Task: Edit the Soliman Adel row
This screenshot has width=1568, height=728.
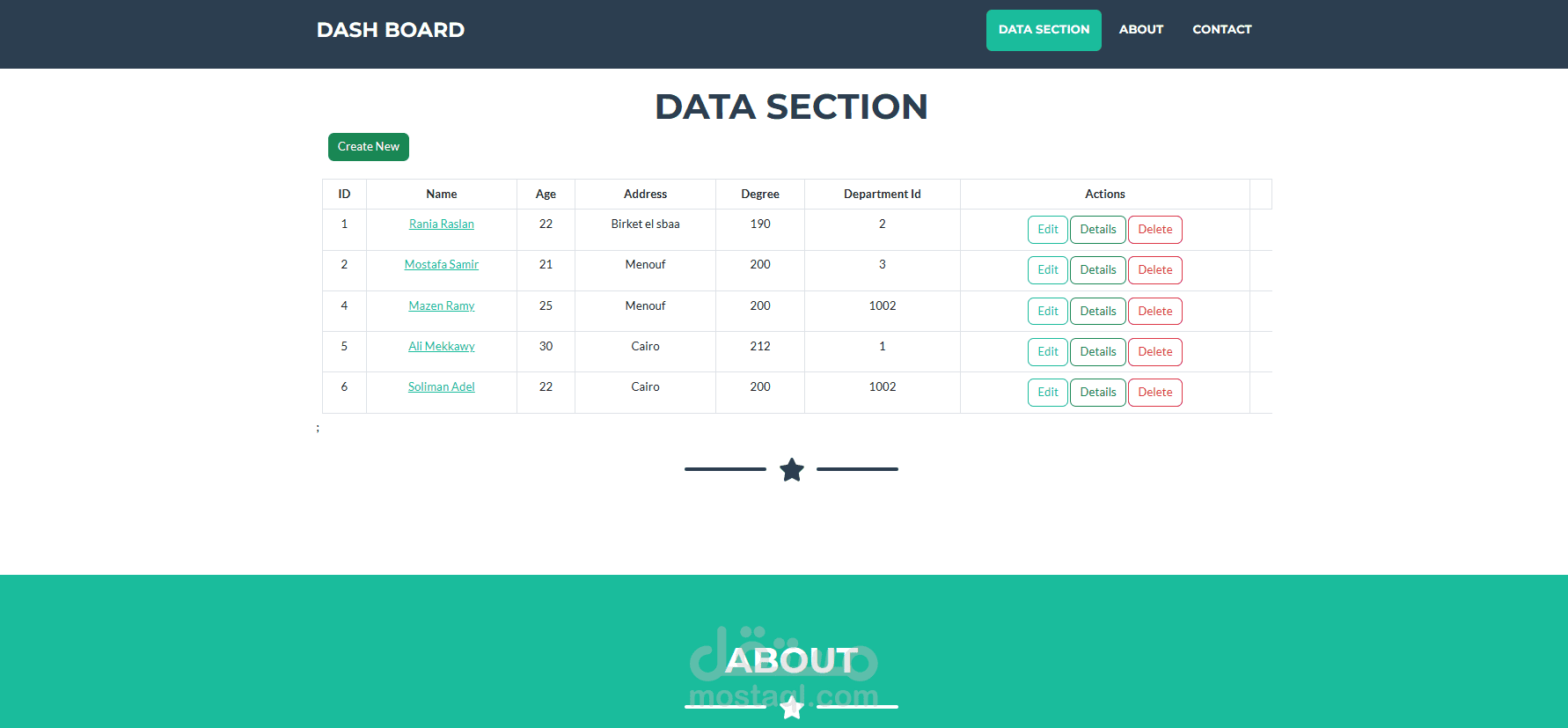Action: [x=1048, y=393]
